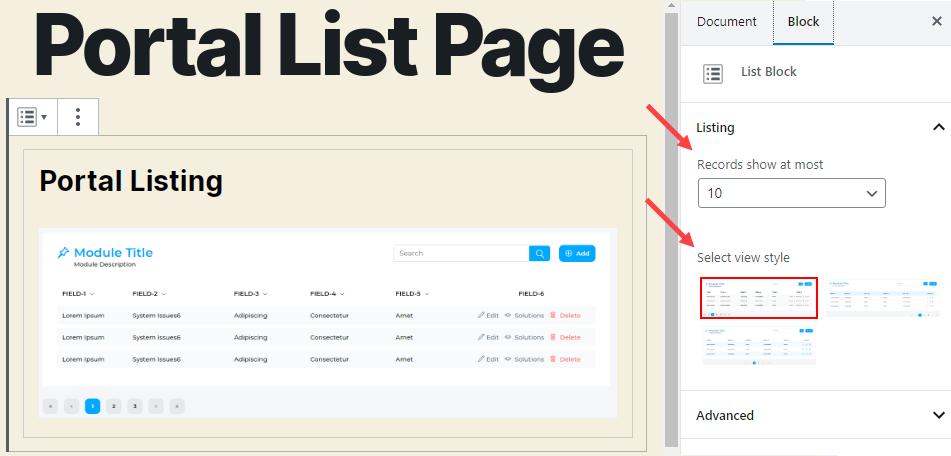The width and height of the screenshot is (951, 456).
Task: Open the Records show at most dropdown
Action: tap(791, 192)
